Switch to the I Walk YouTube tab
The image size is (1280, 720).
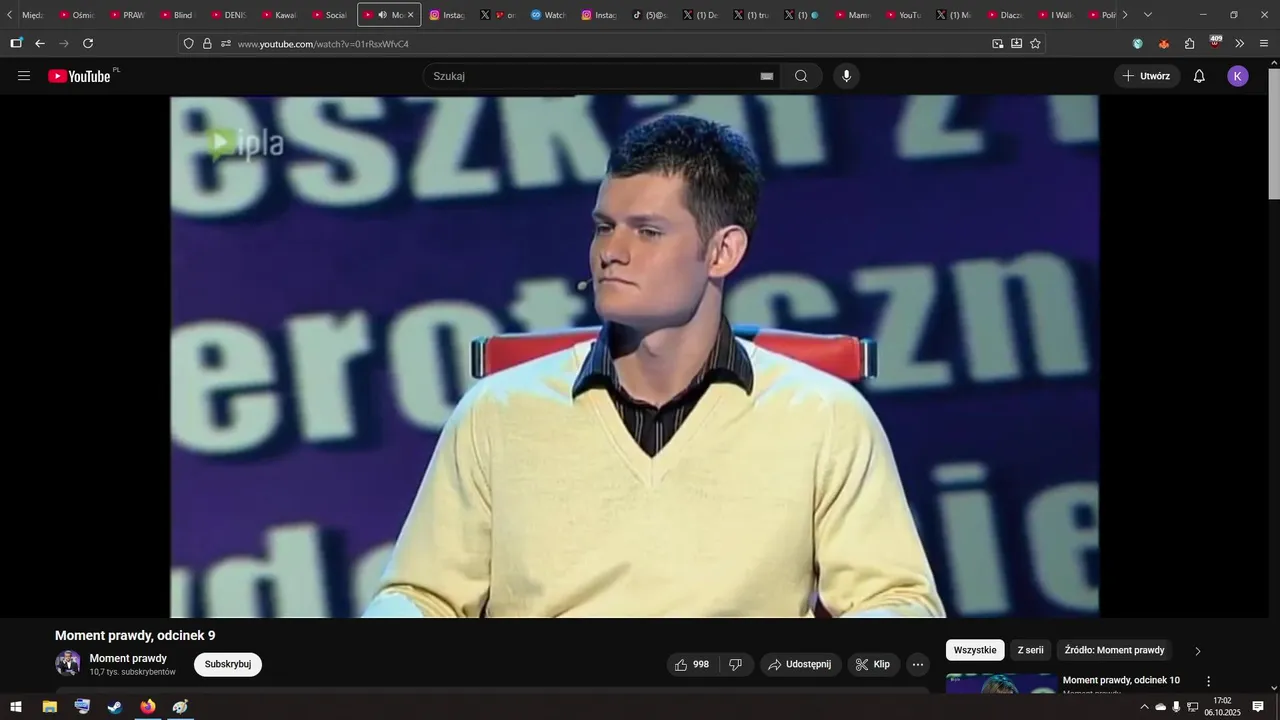tap(1055, 15)
